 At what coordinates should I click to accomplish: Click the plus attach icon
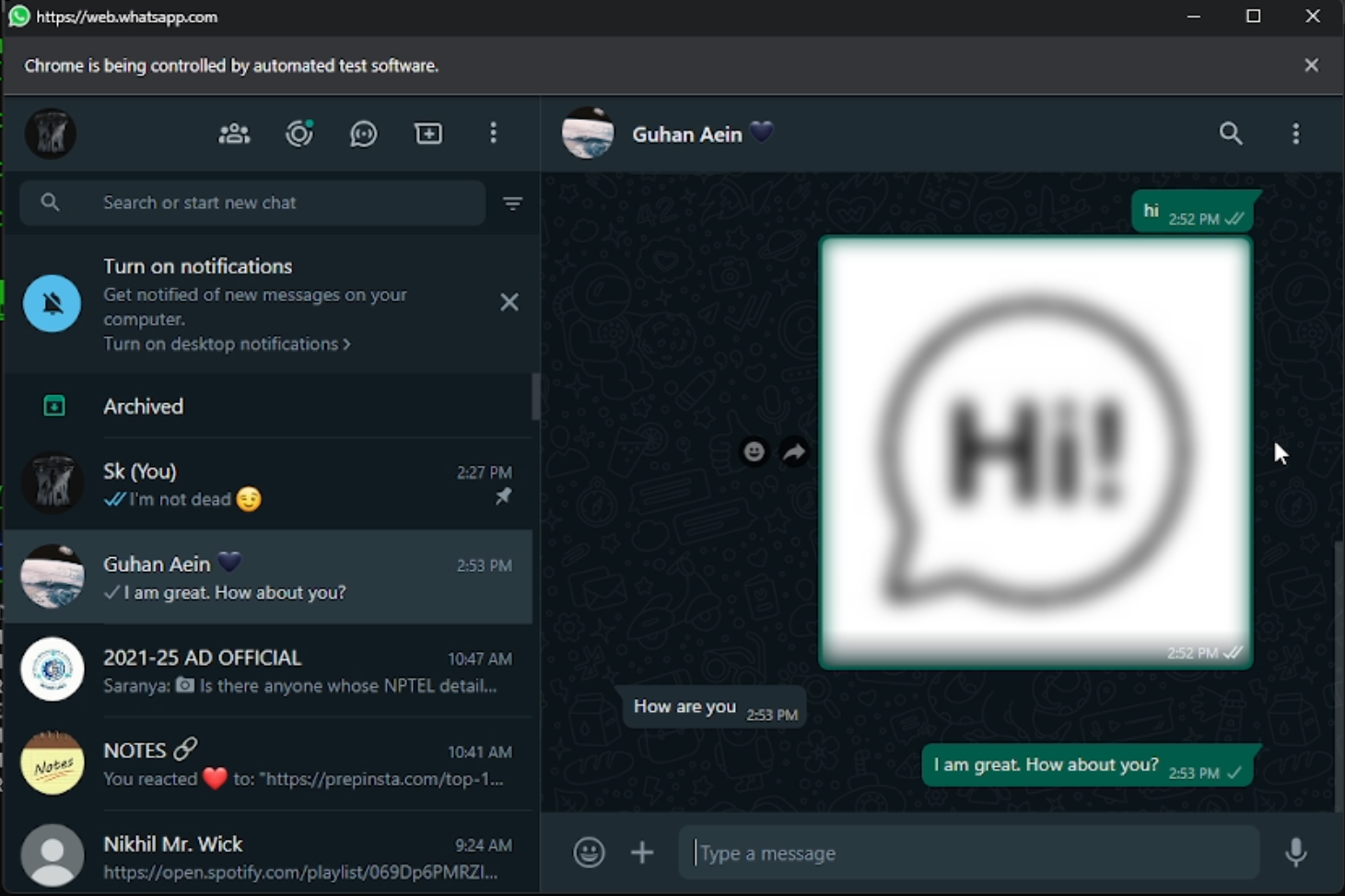[642, 853]
